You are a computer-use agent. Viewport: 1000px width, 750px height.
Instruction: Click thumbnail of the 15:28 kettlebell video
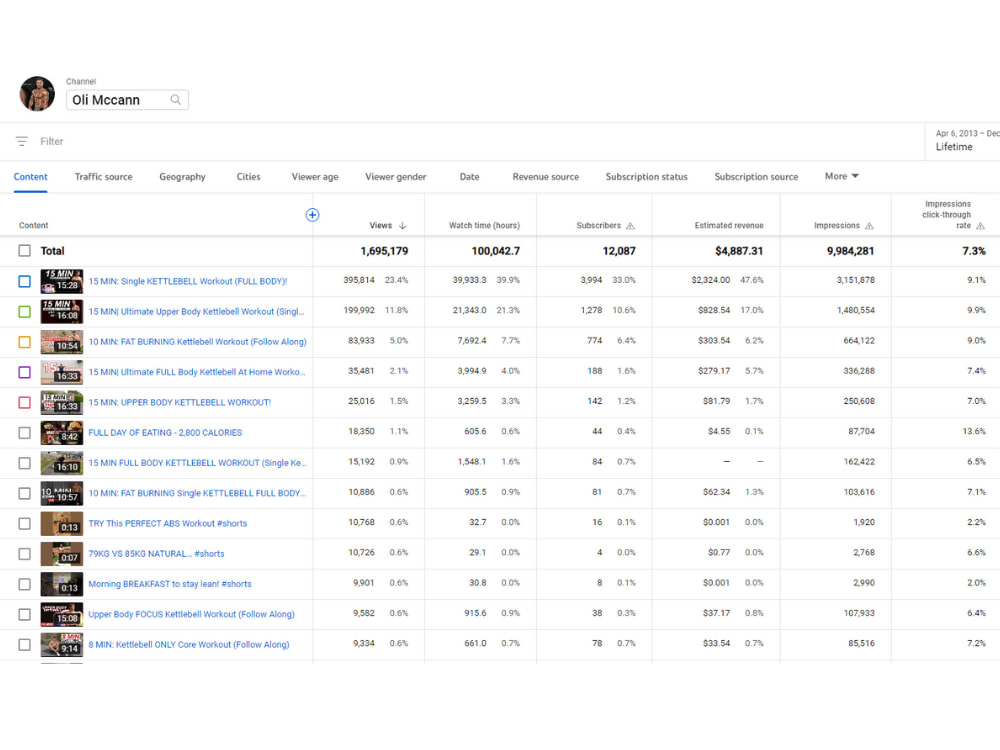click(x=62, y=281)
